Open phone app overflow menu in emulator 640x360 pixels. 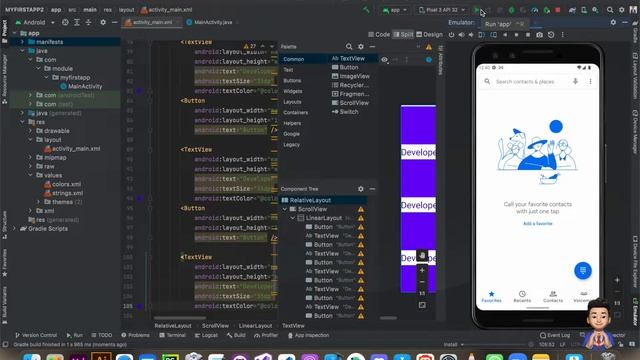(x=590, y=81)
